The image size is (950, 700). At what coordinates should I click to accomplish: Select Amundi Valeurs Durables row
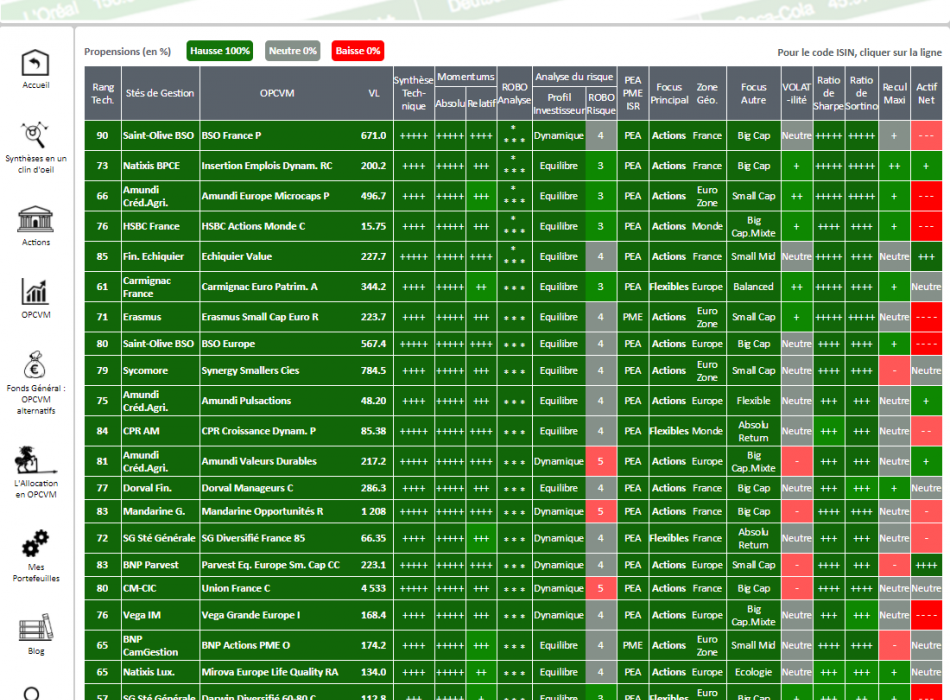(x=513, y=461)
